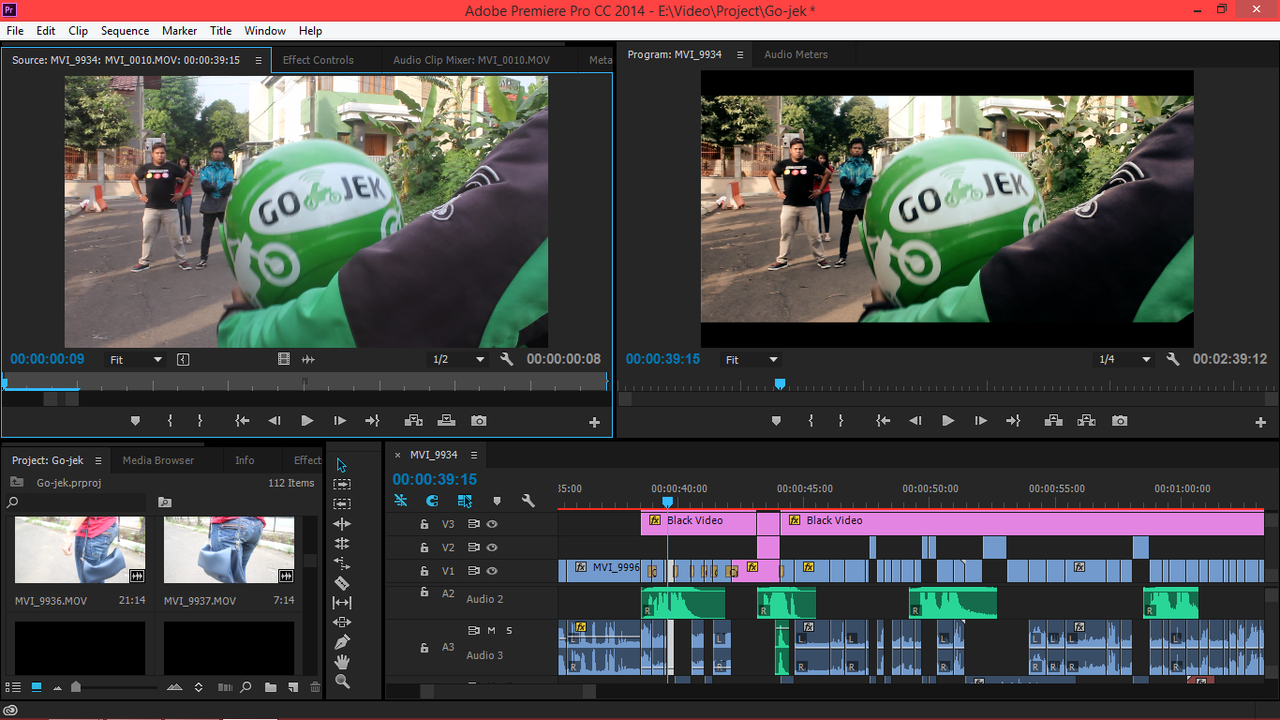The width and height of the screenshot is (1280, 720).
Task: Open Source monitor Fit zoom dropdown
Action: (x=136, y=360)
